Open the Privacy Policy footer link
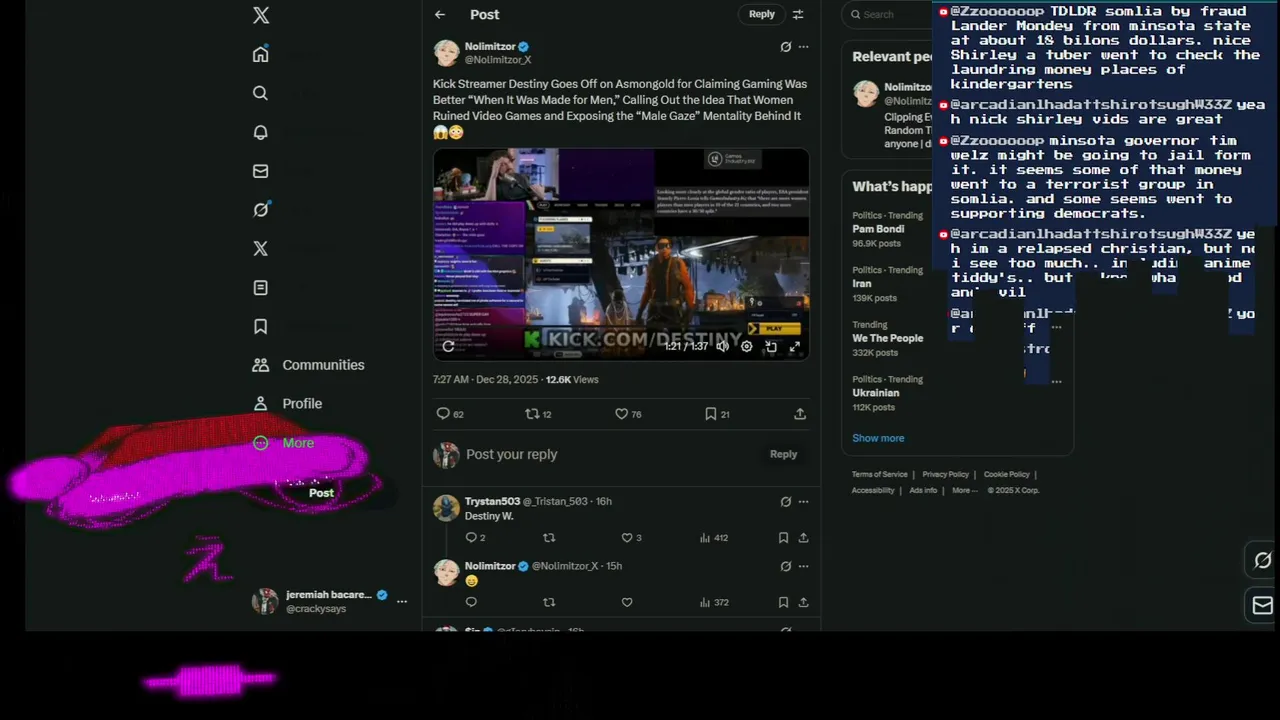The height and width of the screenshot is (720, 1280). pyautogui.click(x=946, y=474)
